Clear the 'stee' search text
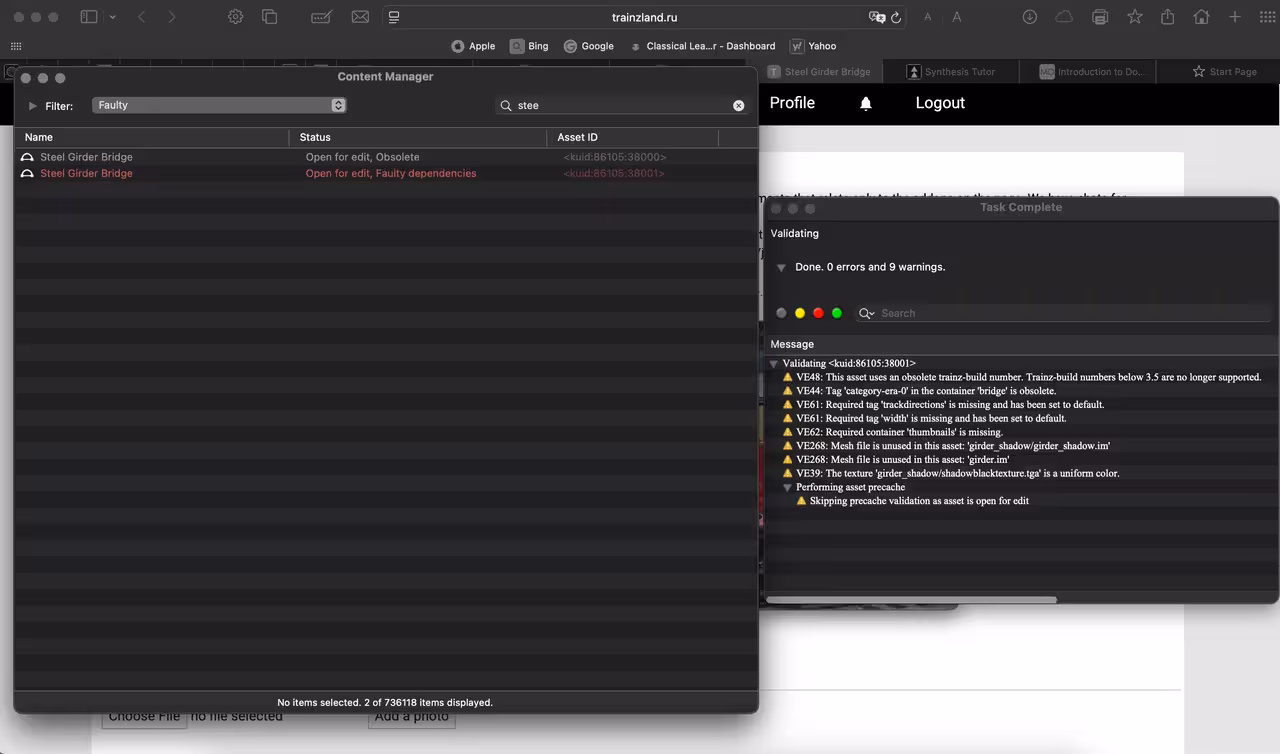The height and width of the screenshot is (754, 1280). 739,105
